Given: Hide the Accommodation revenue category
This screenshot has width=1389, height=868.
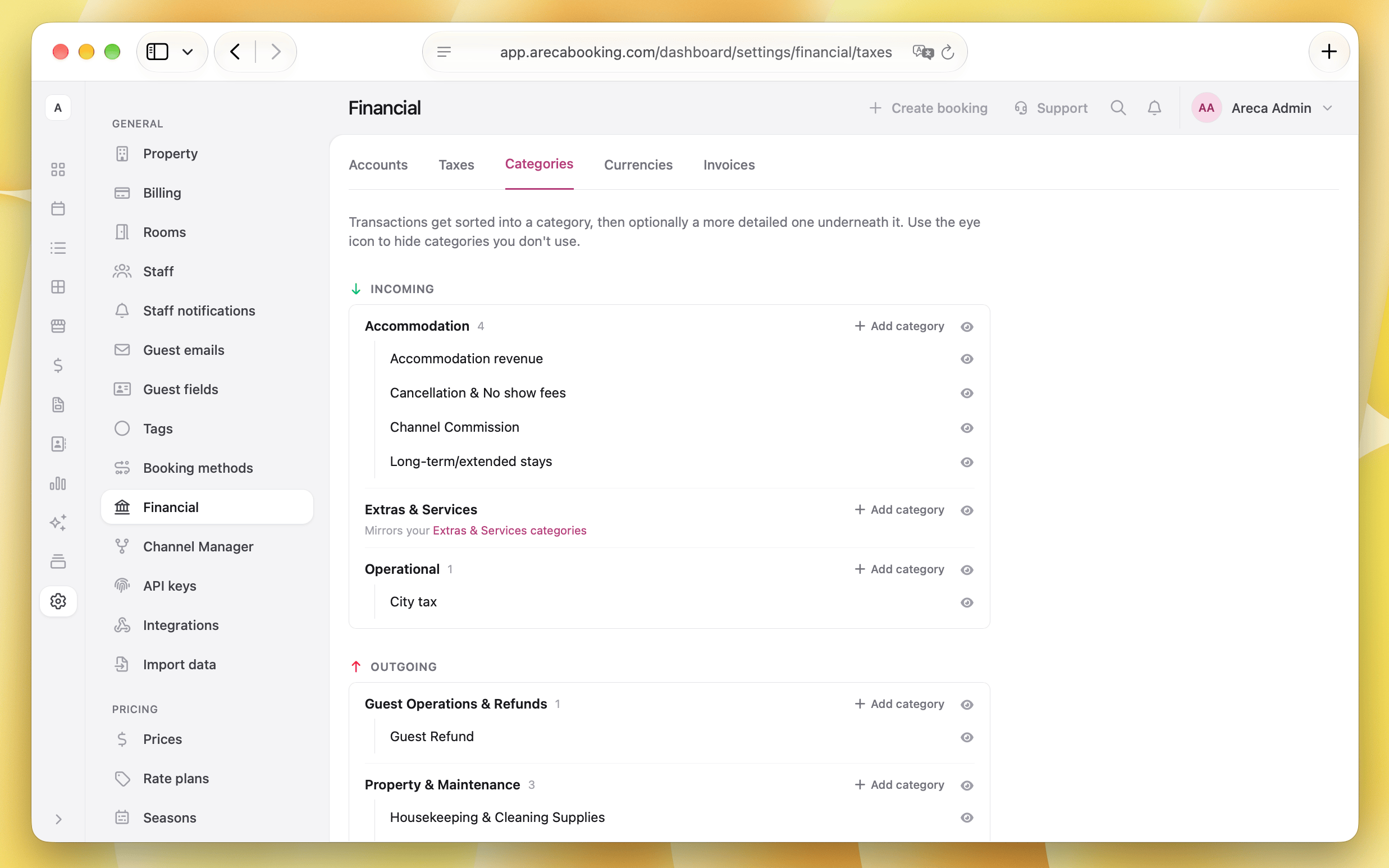Looking at the screenshot, I should 967,359.
